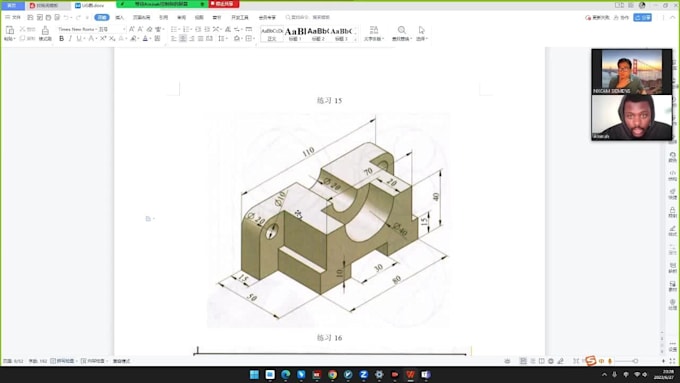Toggle Underline formatting
Image resolution: width=680 pixels, height=383 pixels.
pos(78,39)
